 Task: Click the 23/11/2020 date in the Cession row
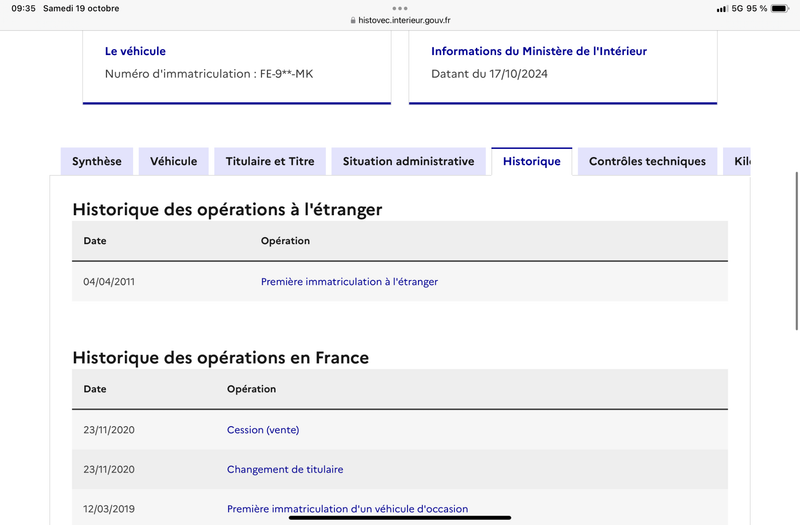pos(109,430)
